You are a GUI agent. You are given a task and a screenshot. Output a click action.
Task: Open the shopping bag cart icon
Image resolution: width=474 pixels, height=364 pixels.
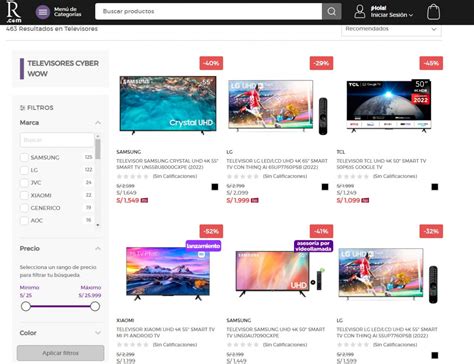click(433, 12)
